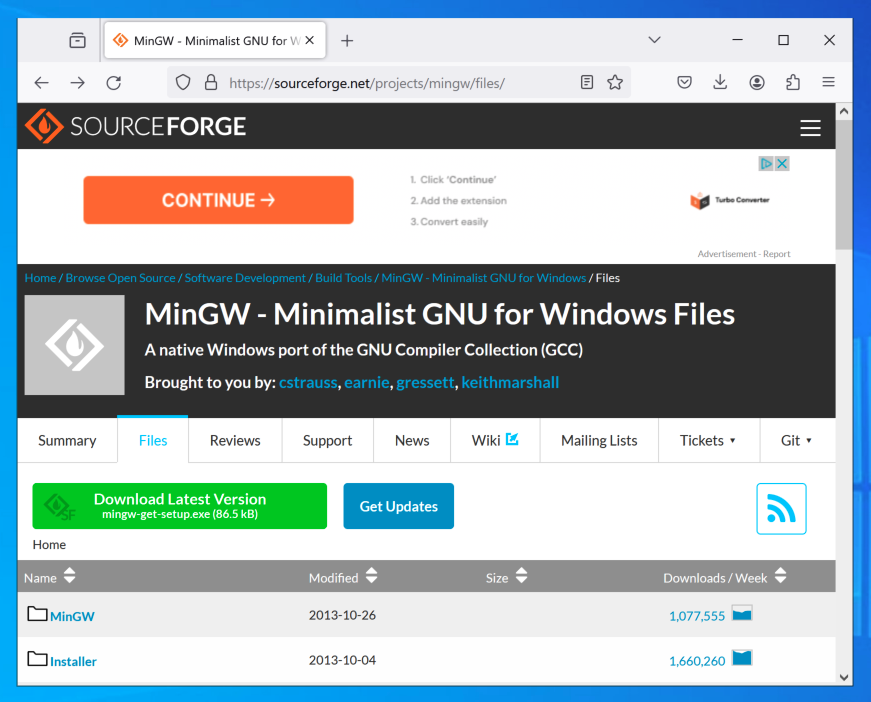Reload the current page
Screen dimensions: 871x702
(114, 83)
